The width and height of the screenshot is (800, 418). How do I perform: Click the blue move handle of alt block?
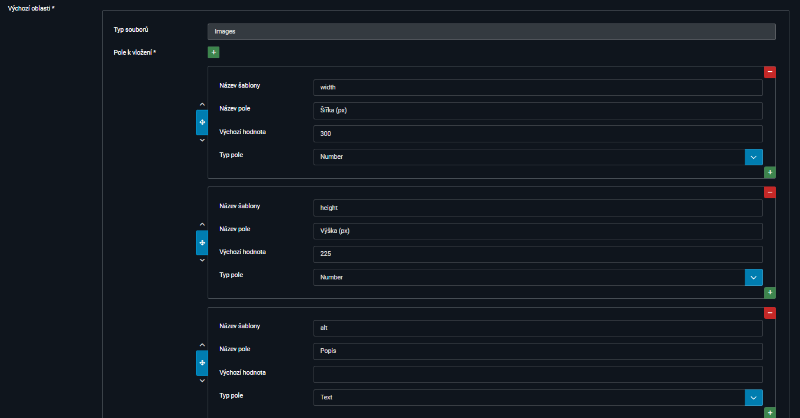pyautogui.click(x=202, y=363)
